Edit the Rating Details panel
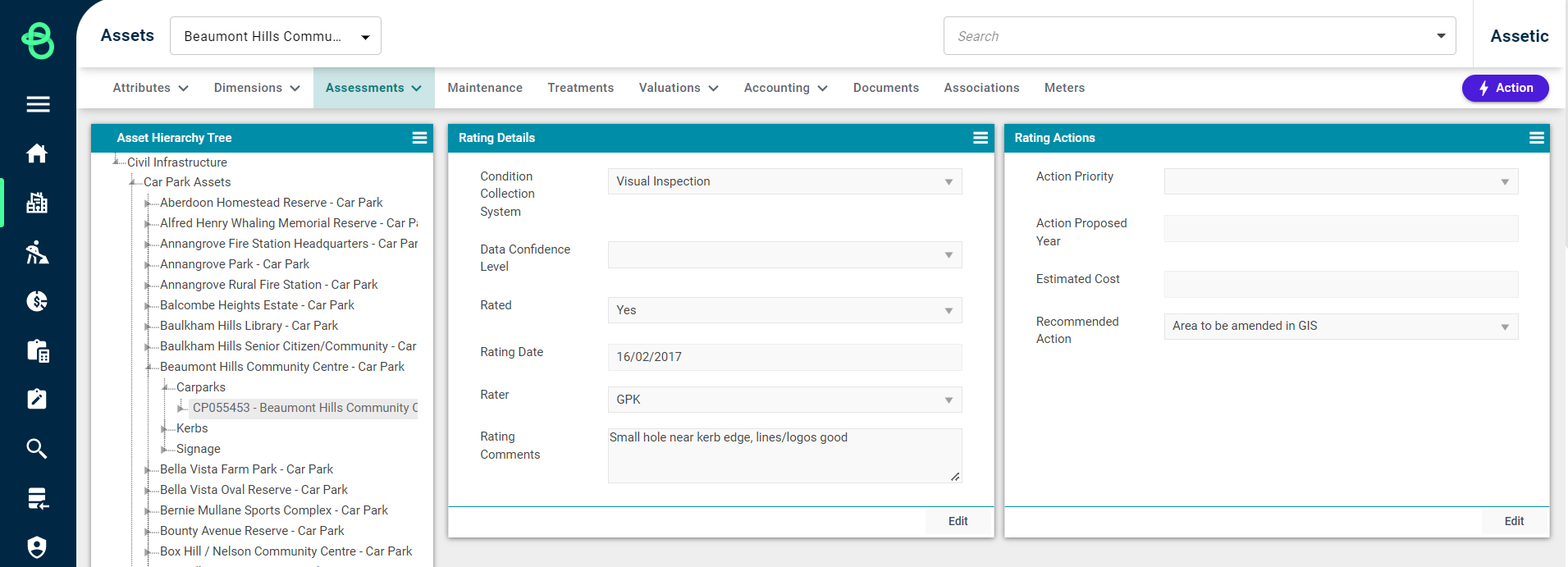The width and height of the screenshot is (1568, 567). [958, 521]
